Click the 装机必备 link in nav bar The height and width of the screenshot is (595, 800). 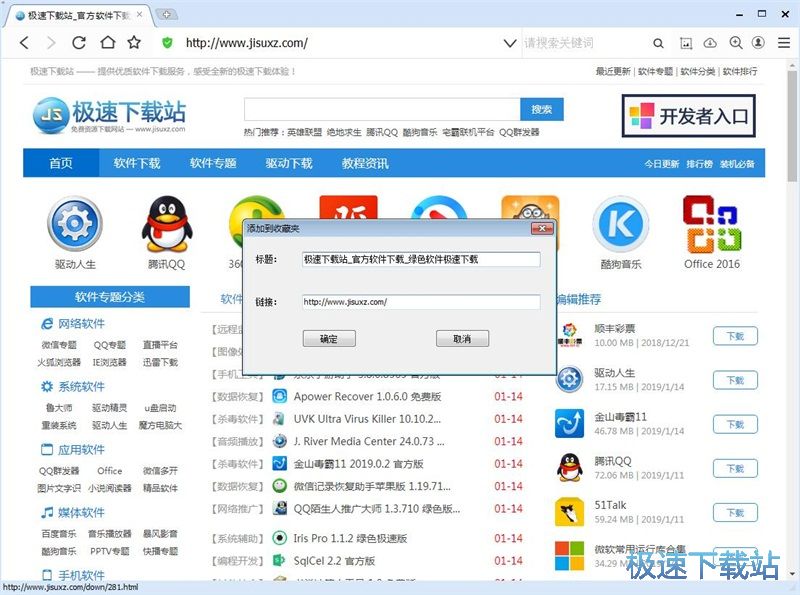pos(737,164)
